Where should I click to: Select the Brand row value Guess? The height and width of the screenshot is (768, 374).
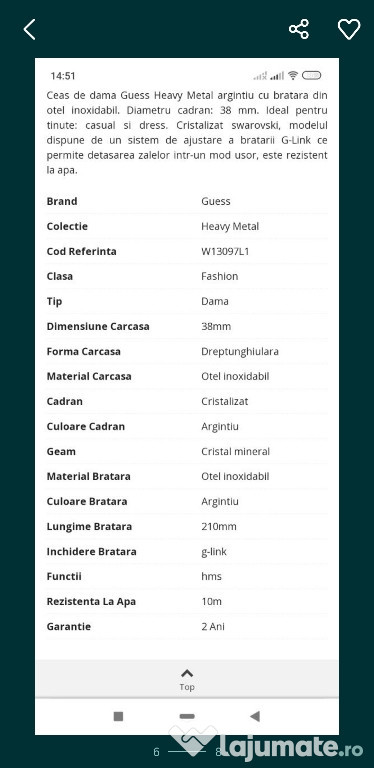(x=215, y=201)
